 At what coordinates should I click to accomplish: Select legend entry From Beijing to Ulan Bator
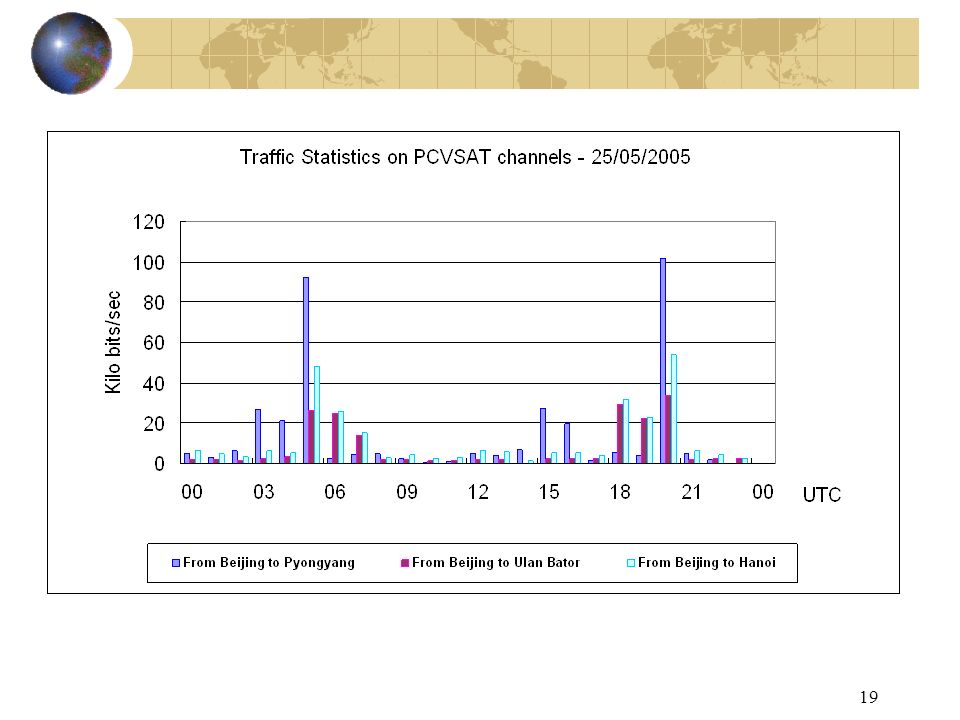tap(496, 563)
